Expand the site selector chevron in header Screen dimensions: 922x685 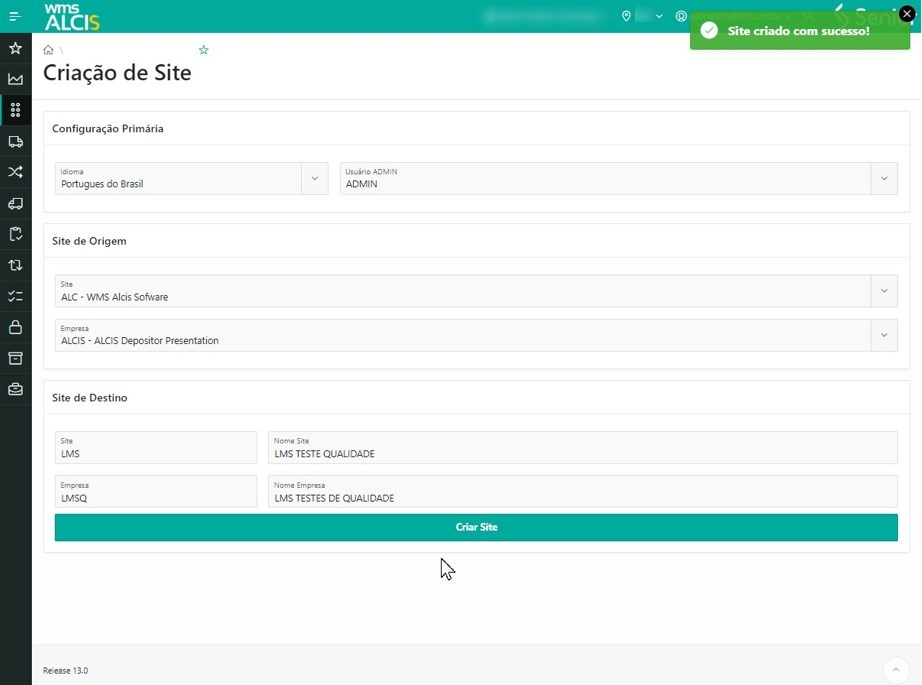coord(659,16)
